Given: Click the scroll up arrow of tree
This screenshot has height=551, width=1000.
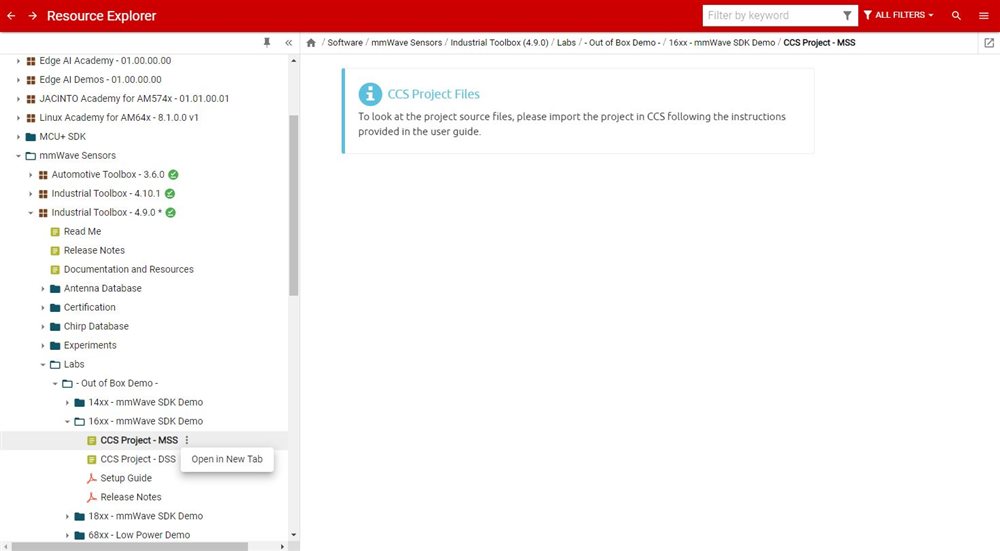Looking at the screenshot, I should pos(293,61).
